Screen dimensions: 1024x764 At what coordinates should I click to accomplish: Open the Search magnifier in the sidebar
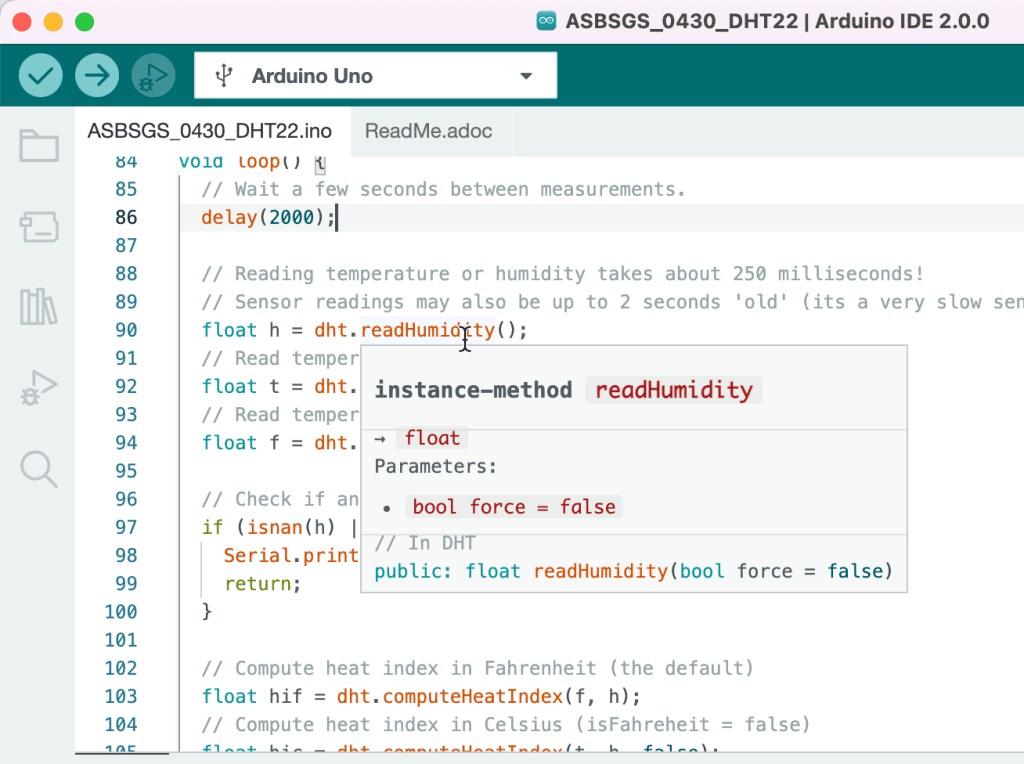click(x=39, y=469)
